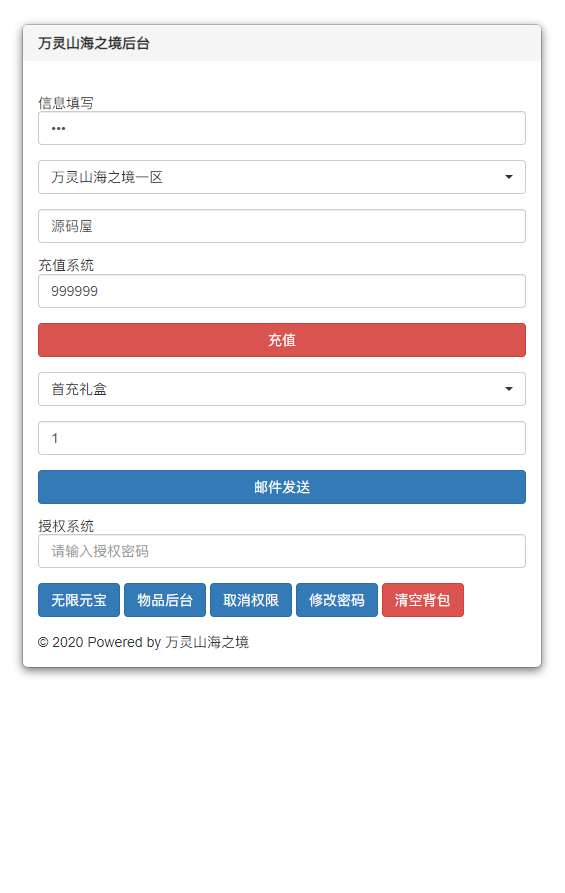Open the 物品后台 button

165,600
